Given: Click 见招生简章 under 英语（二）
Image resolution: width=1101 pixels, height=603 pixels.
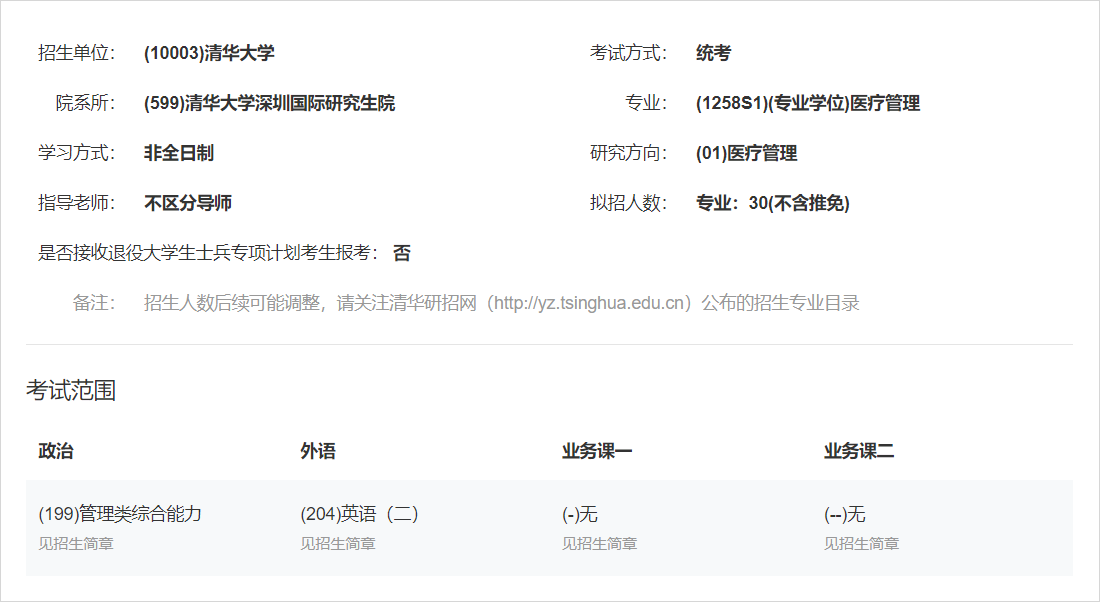Looking at the screenshot, I should [x=338, y=544].
